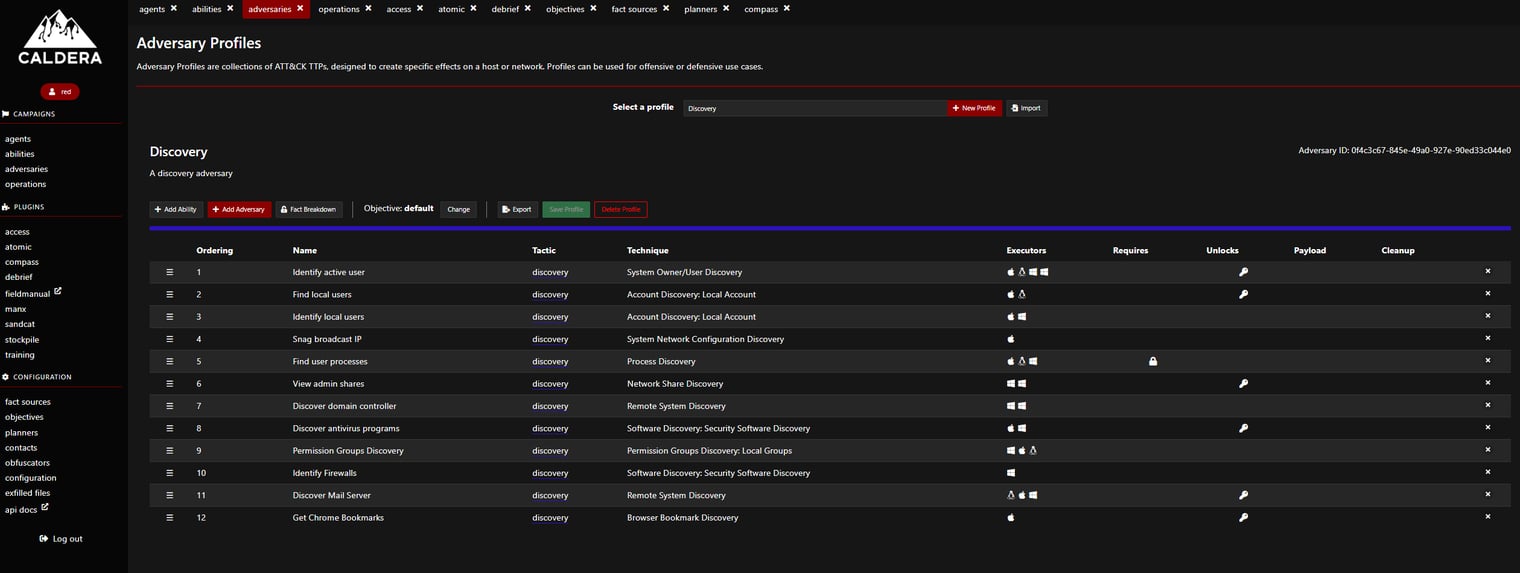This screenshot has height=573, width=1520.
Task: Click the CALDERA mountain logo
Action: pyautogui.click(x=60, y=37)
